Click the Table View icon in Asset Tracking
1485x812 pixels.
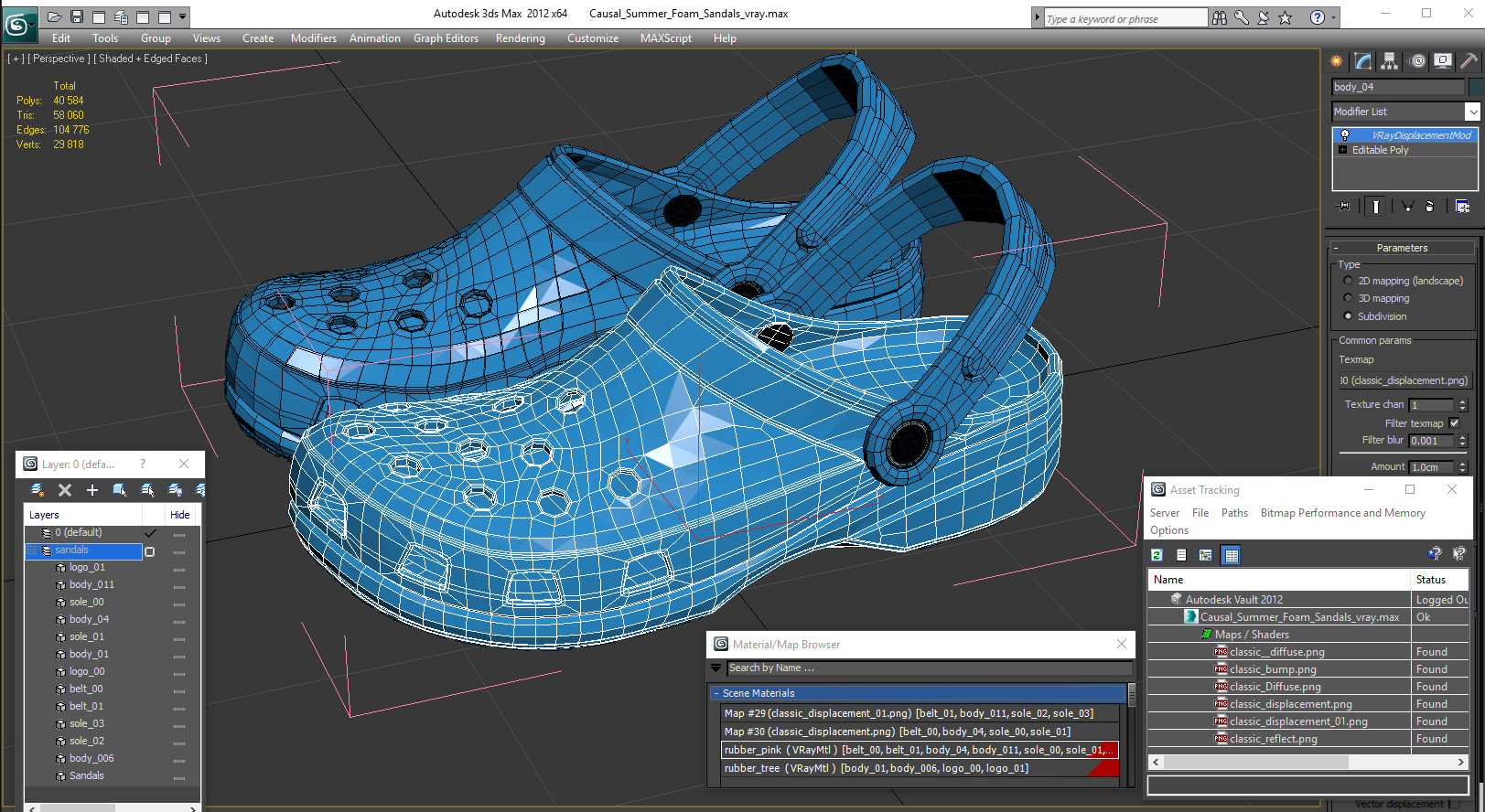[x=1232, y=555]
